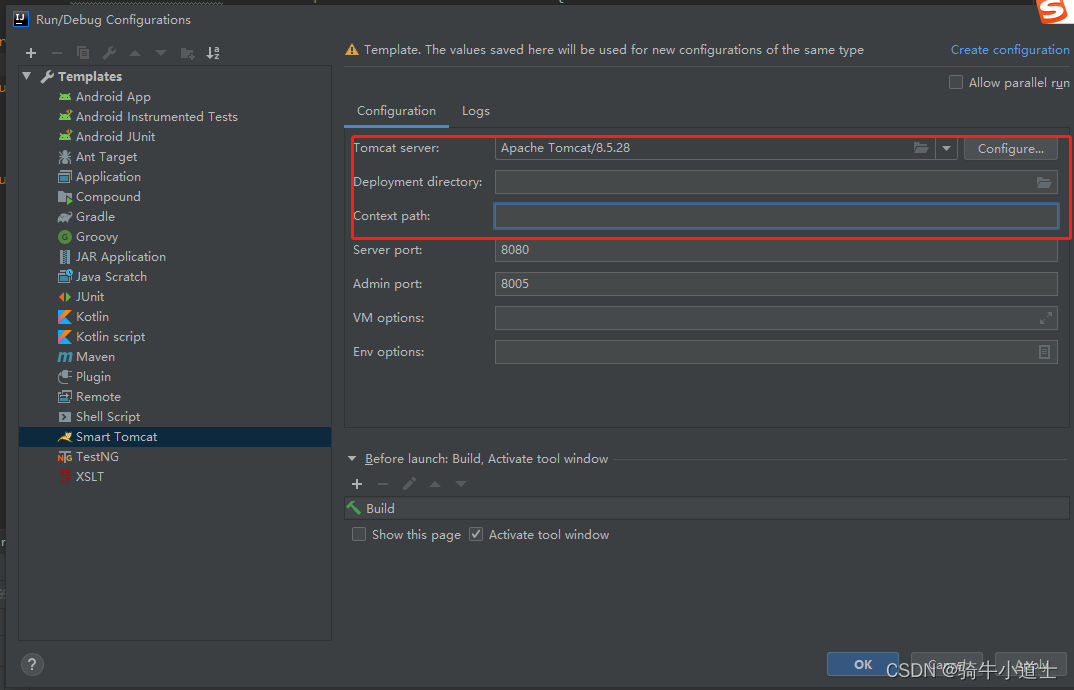Check Show this page option

point(359,534)
